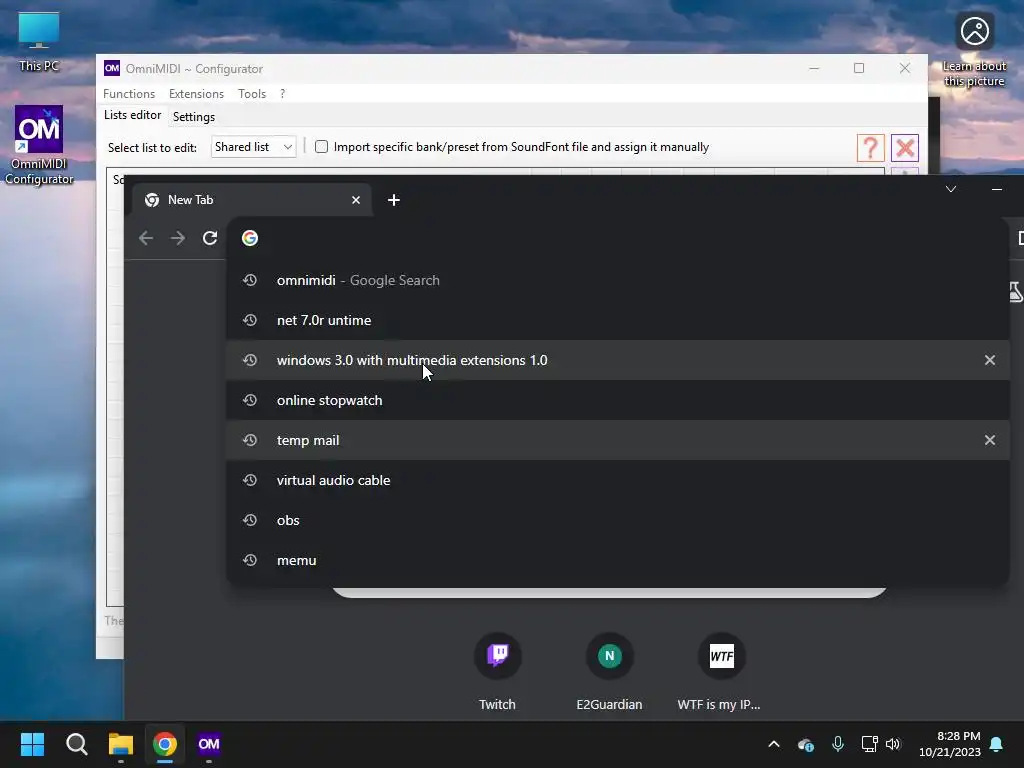Remove the 'windows 3.0' suggestion with X

click(990, 360)
